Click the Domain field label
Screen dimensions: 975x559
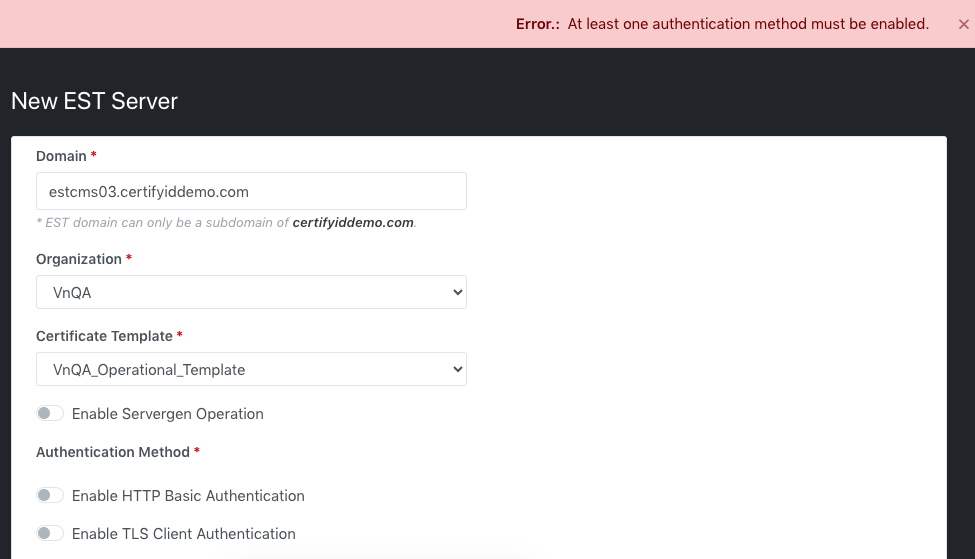point(61,156)
